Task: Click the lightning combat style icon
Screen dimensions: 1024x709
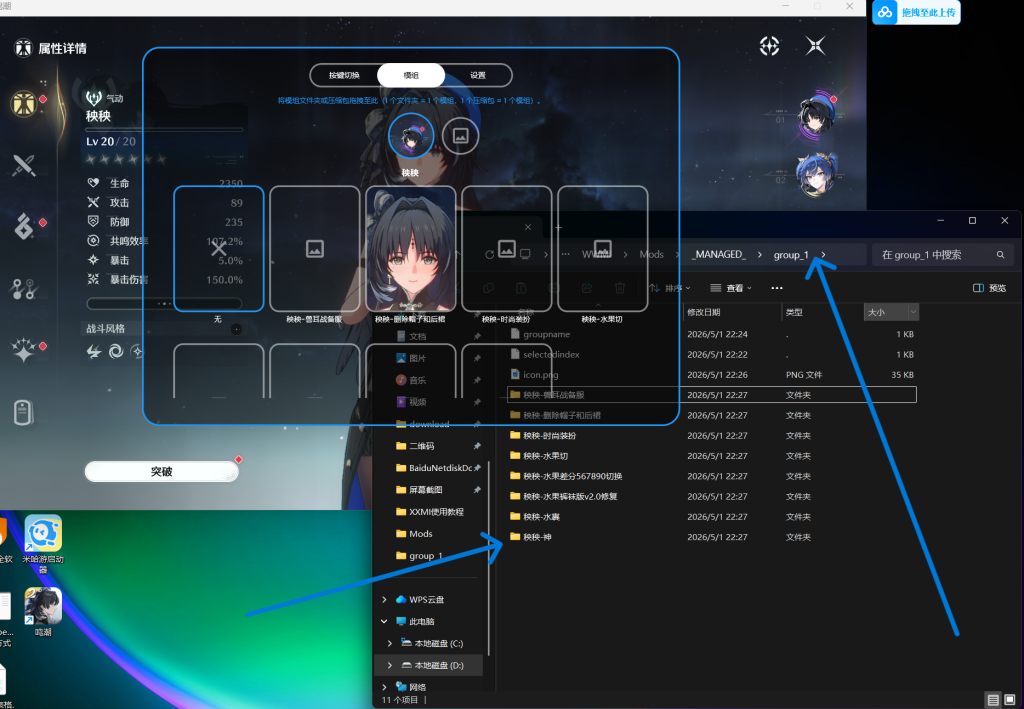Action: (95, 352)
